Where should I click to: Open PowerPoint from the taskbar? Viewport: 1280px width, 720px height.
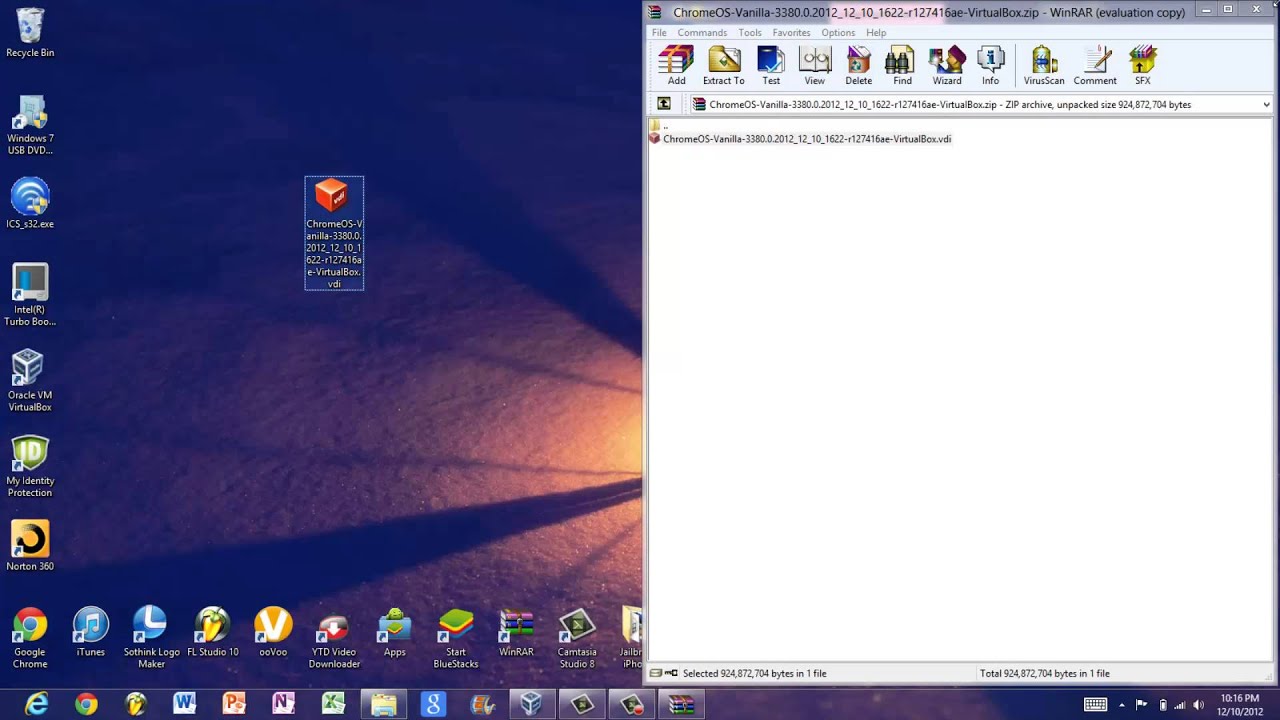pos(234,705)
